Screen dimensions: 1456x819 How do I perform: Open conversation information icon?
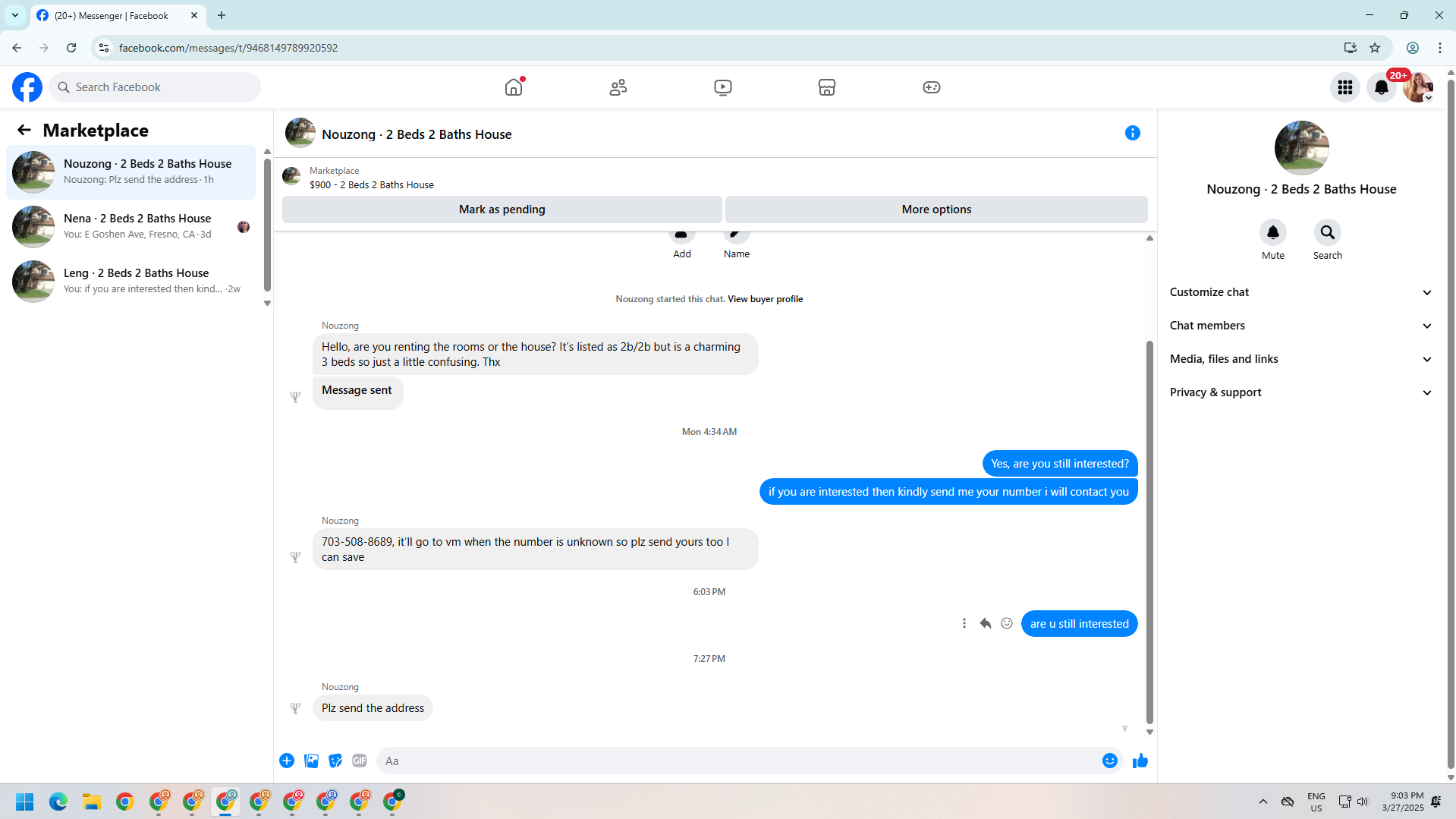1133,134
